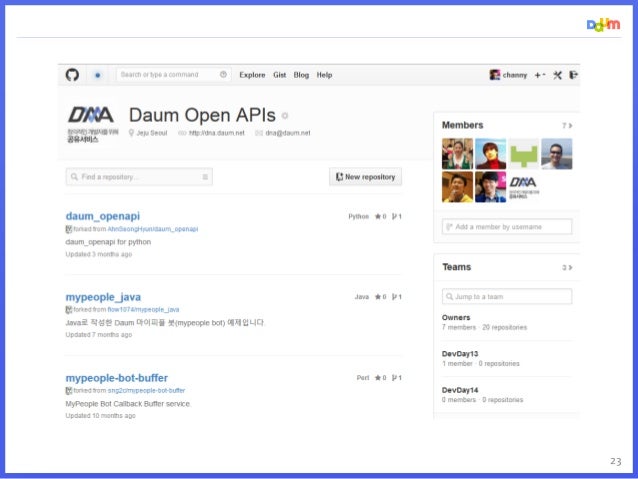Open the Owners team
This screenshot has width=638, height=479.
coord(456,318)
